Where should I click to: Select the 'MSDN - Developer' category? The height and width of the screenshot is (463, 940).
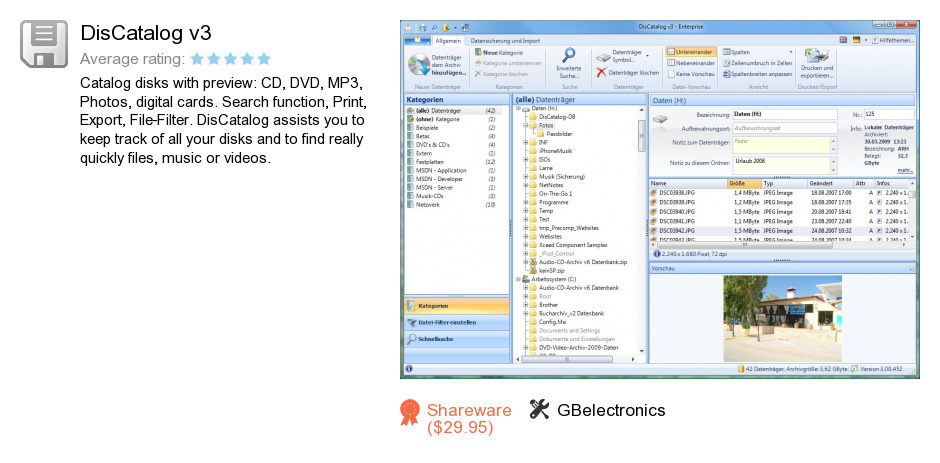(x=453, y=179)
